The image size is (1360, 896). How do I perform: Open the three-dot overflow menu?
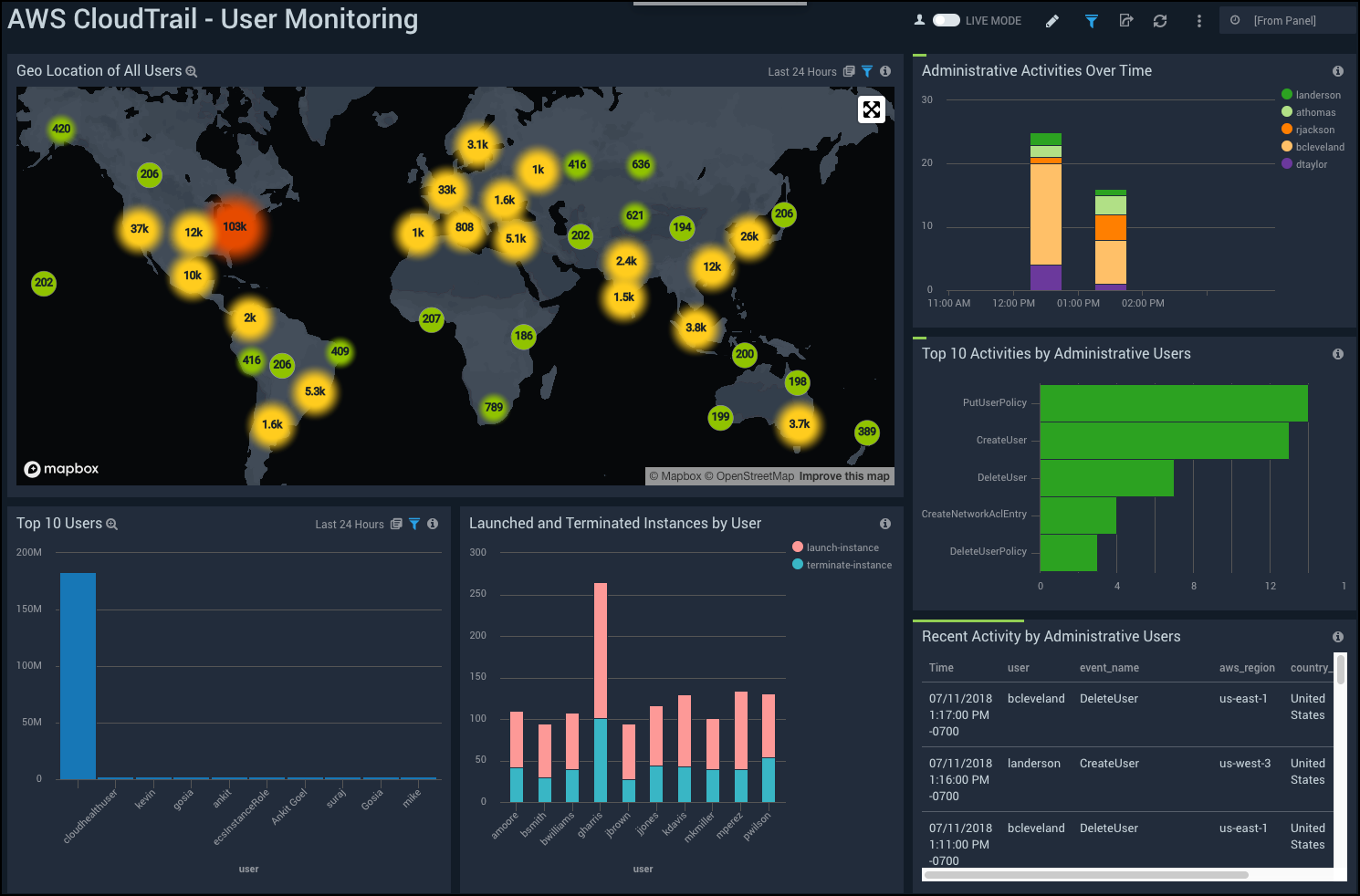pos(1198,19)
